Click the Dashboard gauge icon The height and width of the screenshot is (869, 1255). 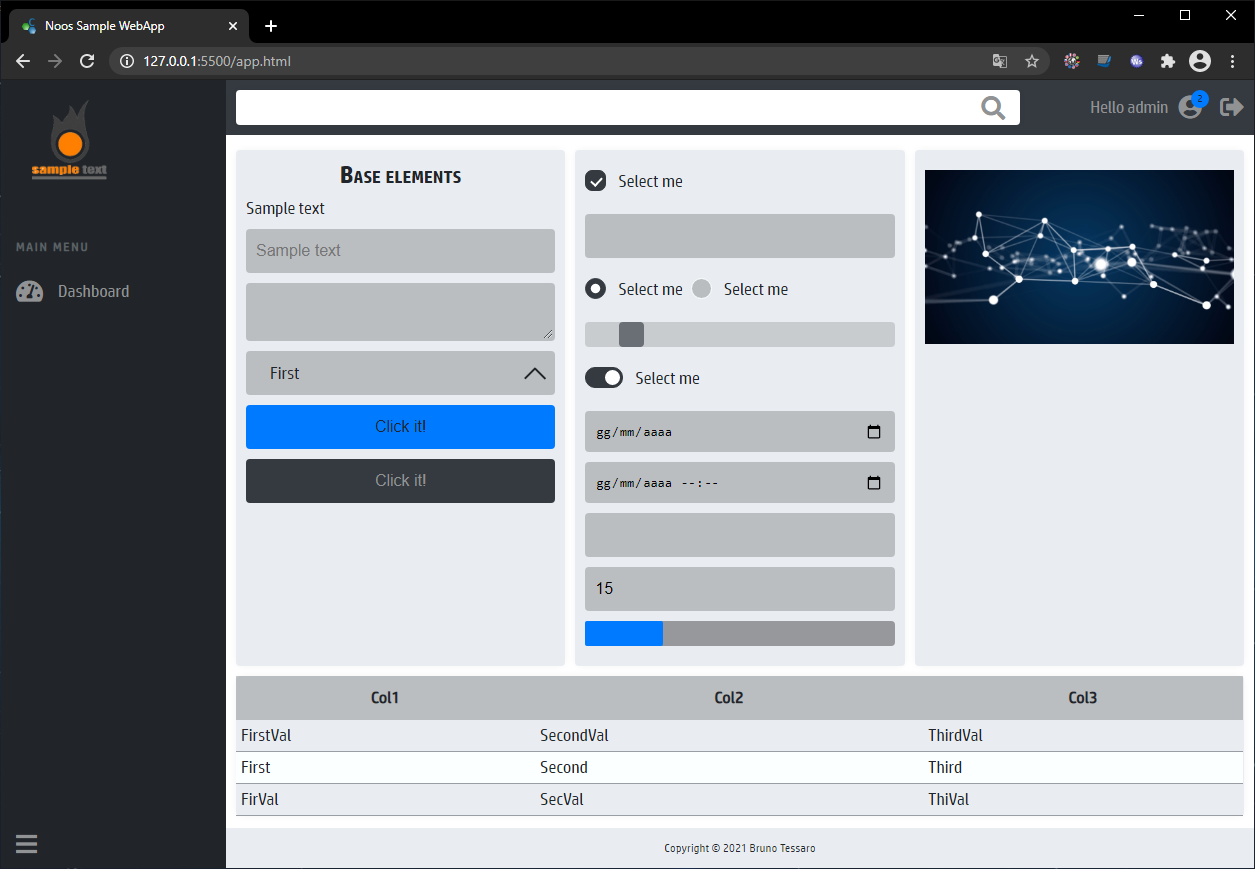pyautogui.click(x=30, y=292)
